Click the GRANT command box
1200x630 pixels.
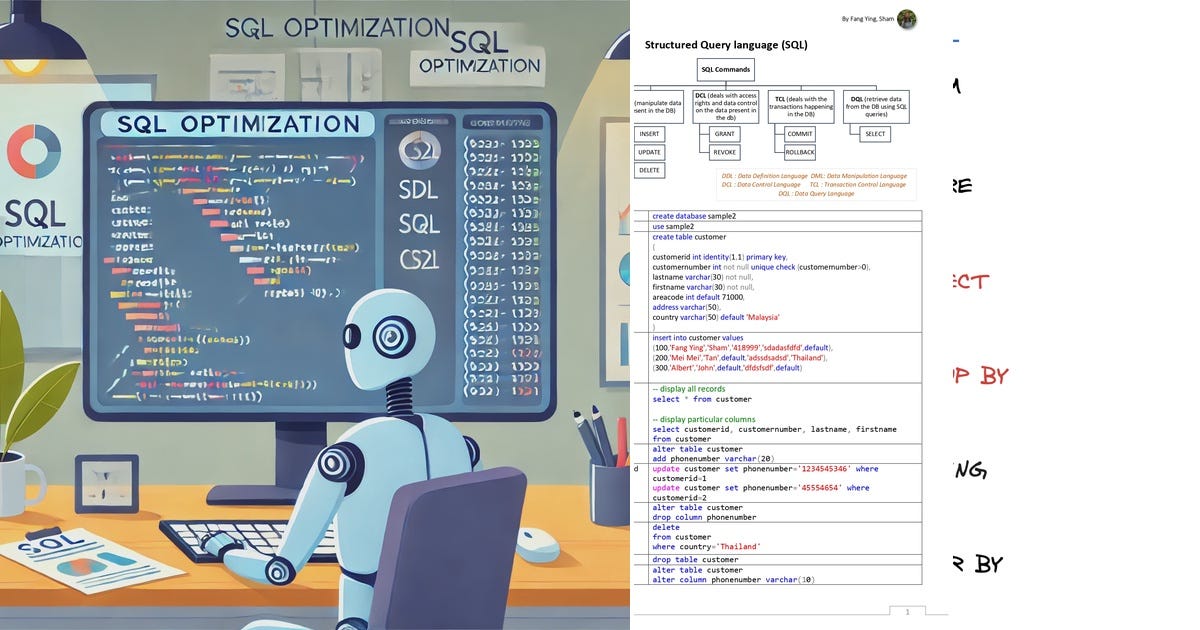click(x=726, y=134)
